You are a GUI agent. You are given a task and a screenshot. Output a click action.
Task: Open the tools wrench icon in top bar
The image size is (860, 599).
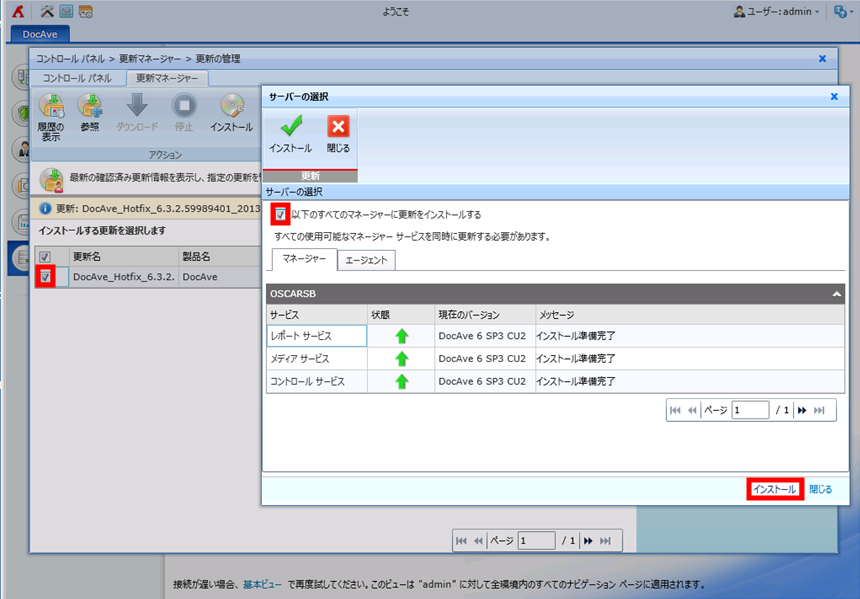coord(47,11)
